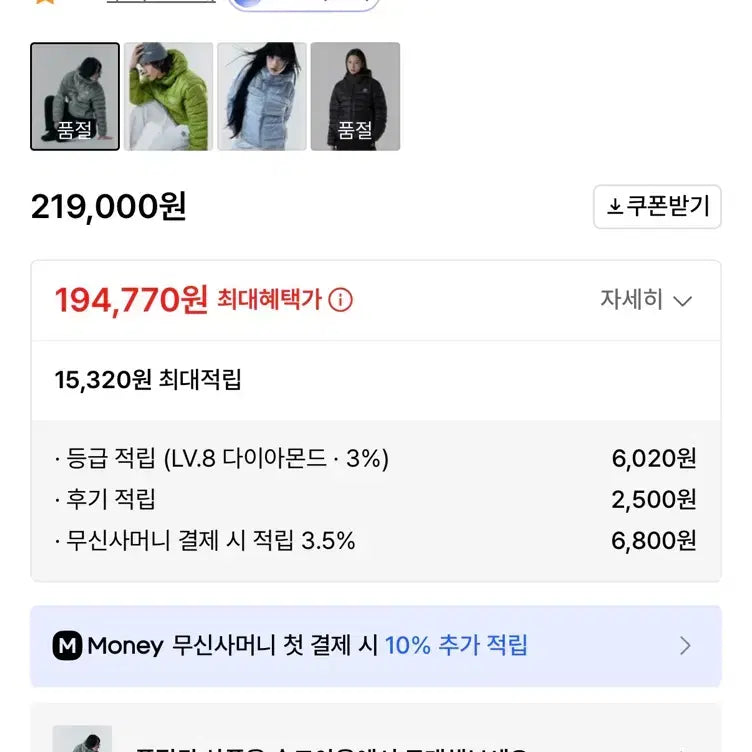752x752 pixels.
Task: Click the chevron next to 자세히
Action: (683, 301)
